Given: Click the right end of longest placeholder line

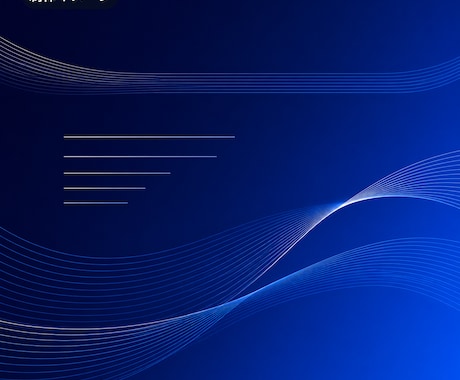Looking at the screenshot, I should 232,137.
